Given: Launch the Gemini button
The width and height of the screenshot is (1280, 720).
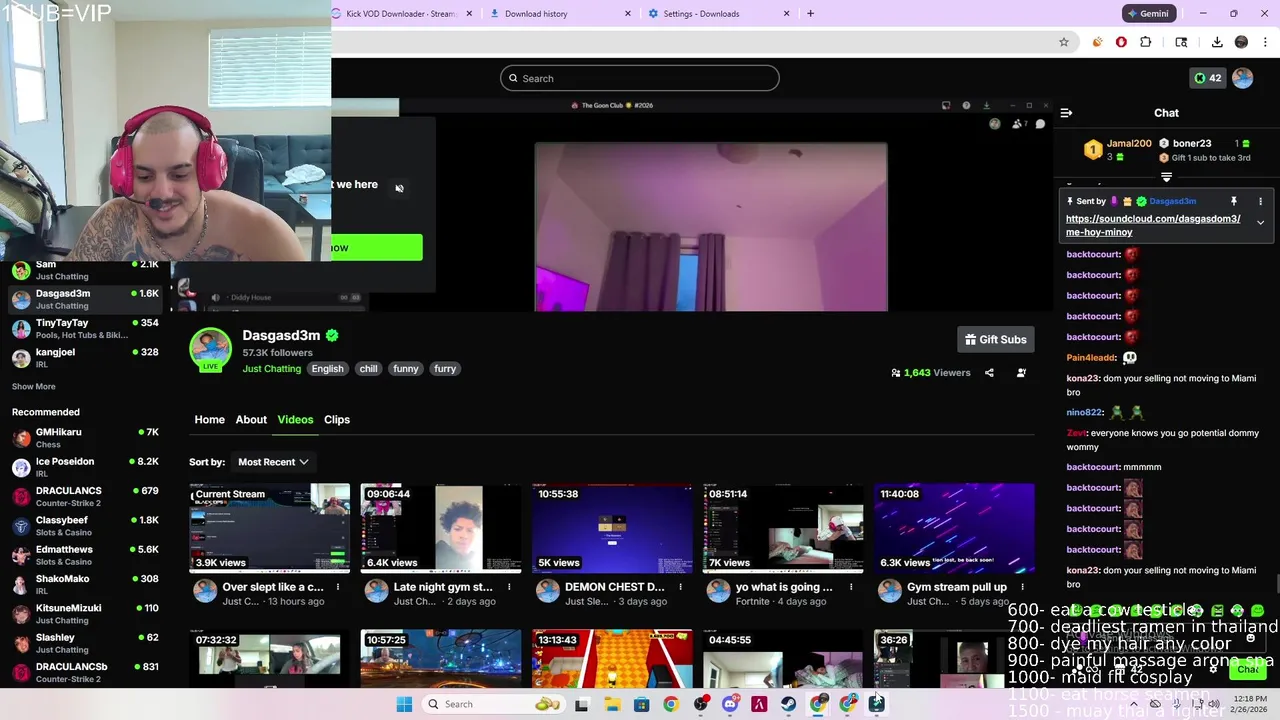Looking at the screenshot, I should tap(1148, 13).
